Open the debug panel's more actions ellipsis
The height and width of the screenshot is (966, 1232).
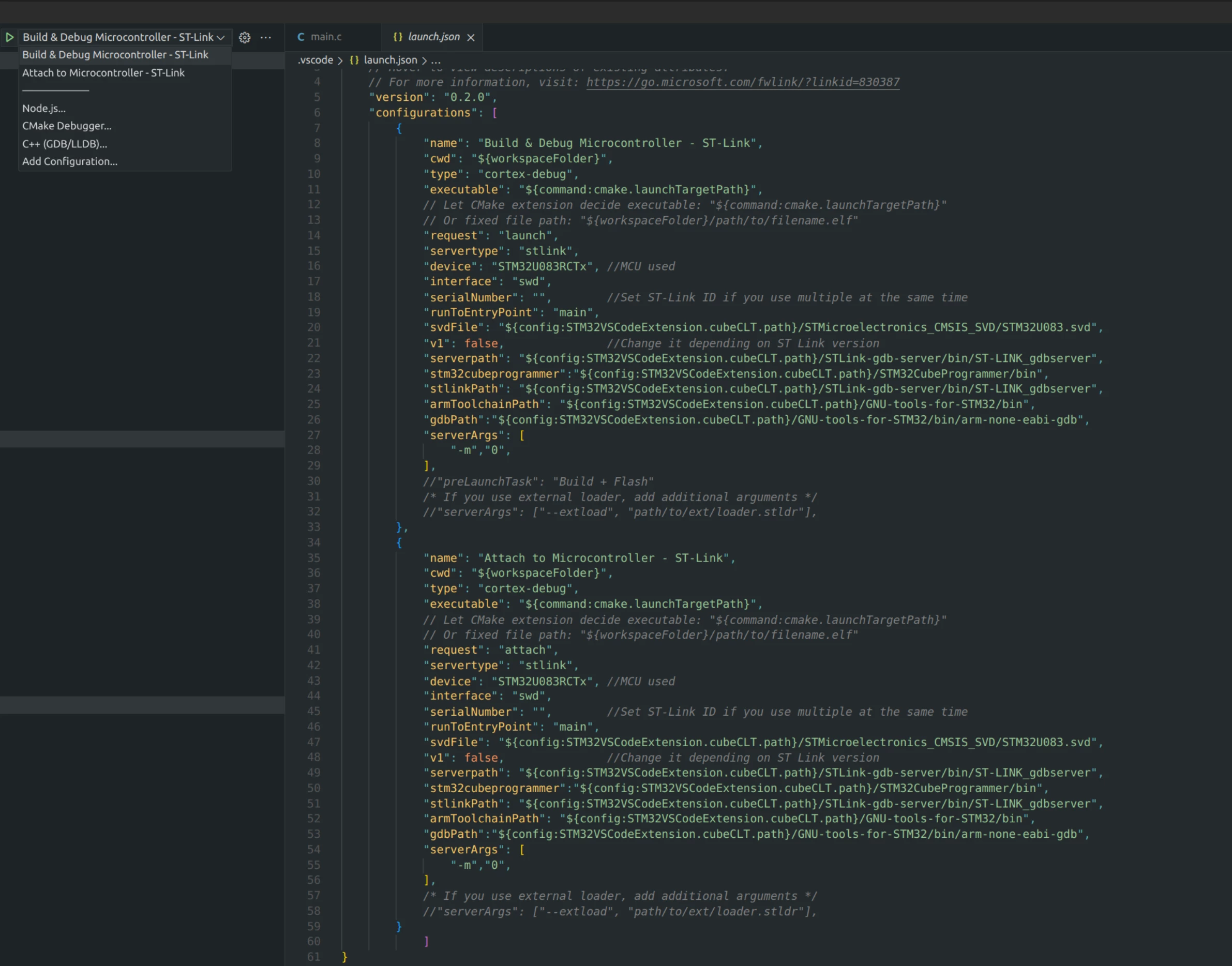click(266, 37)
